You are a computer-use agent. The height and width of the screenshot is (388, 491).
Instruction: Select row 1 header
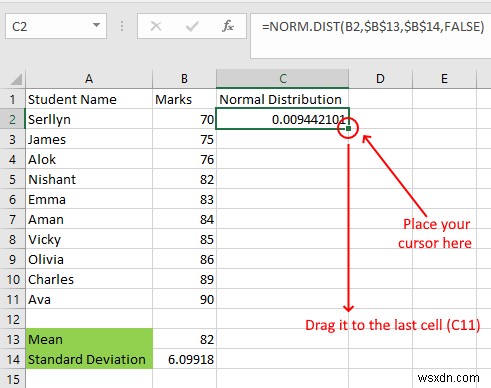point(13,99)
